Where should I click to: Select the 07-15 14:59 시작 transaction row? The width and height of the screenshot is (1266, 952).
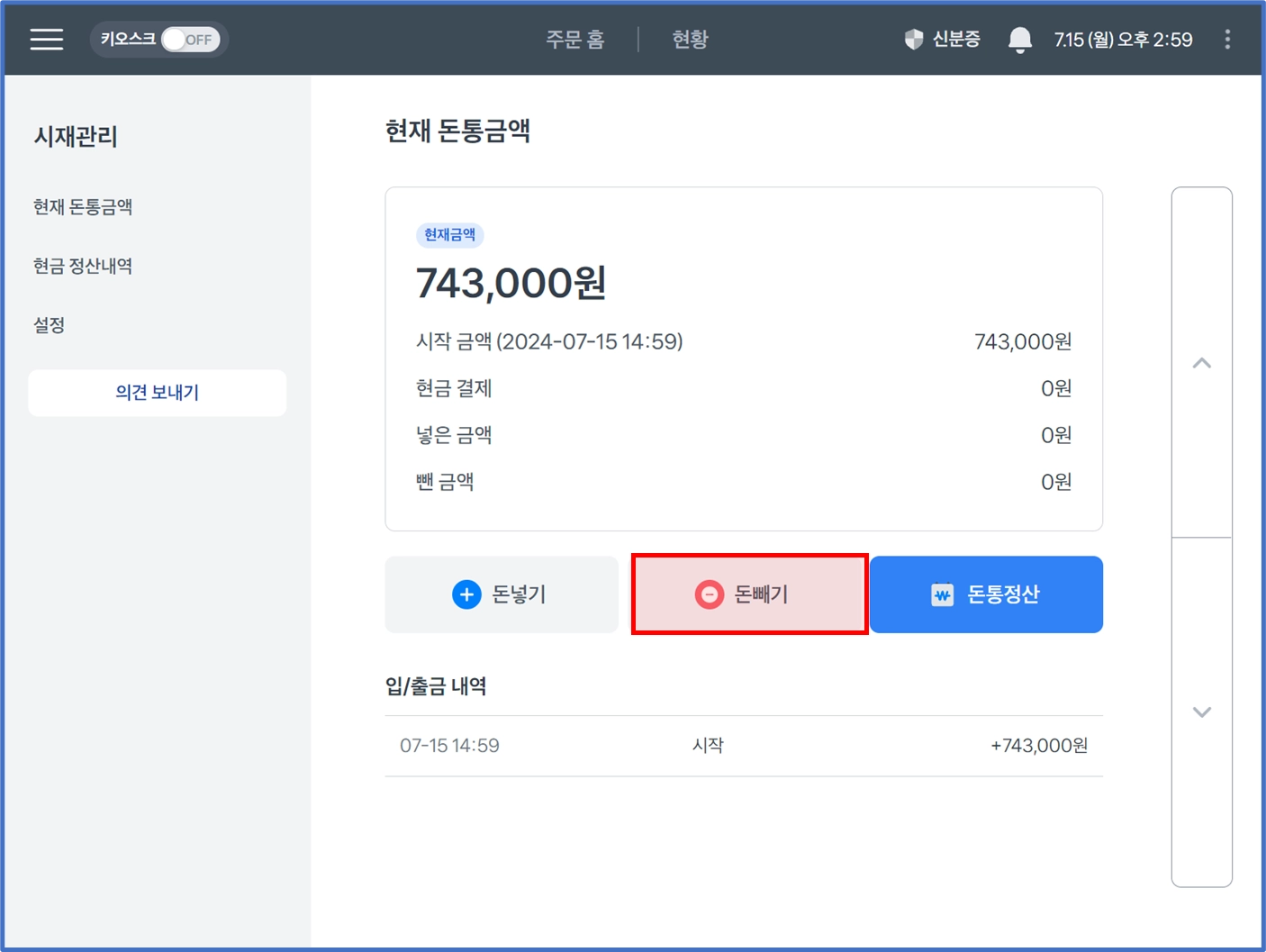743,746
